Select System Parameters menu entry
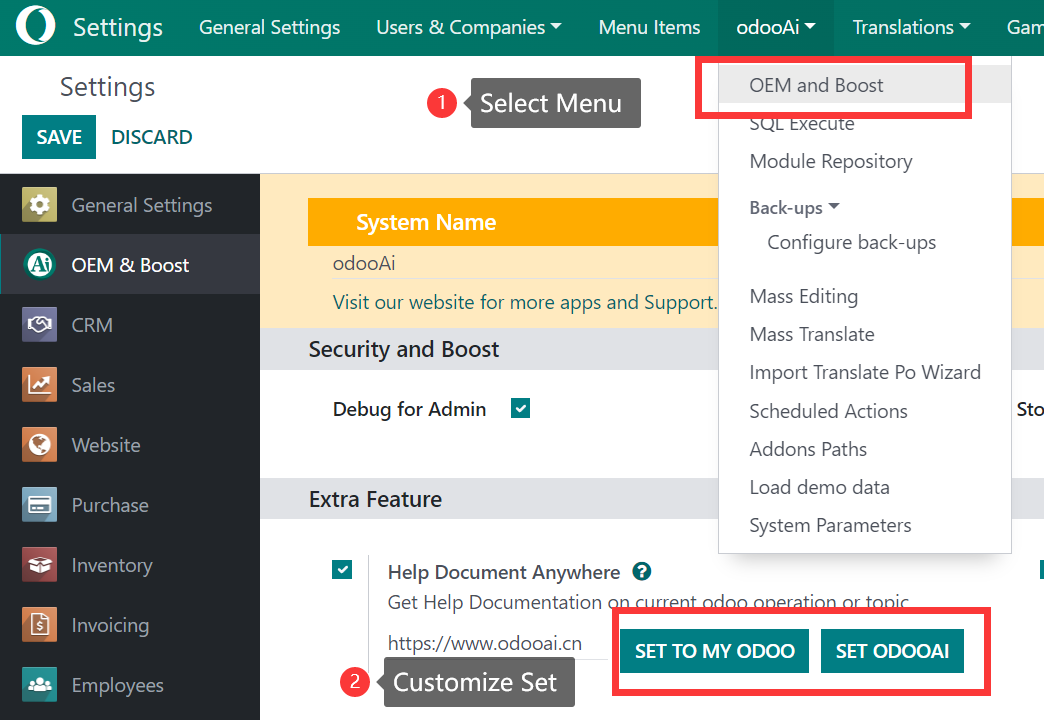Image resolution: width=1044 pixels, height=720 pixels. click(x=830, y=525)
